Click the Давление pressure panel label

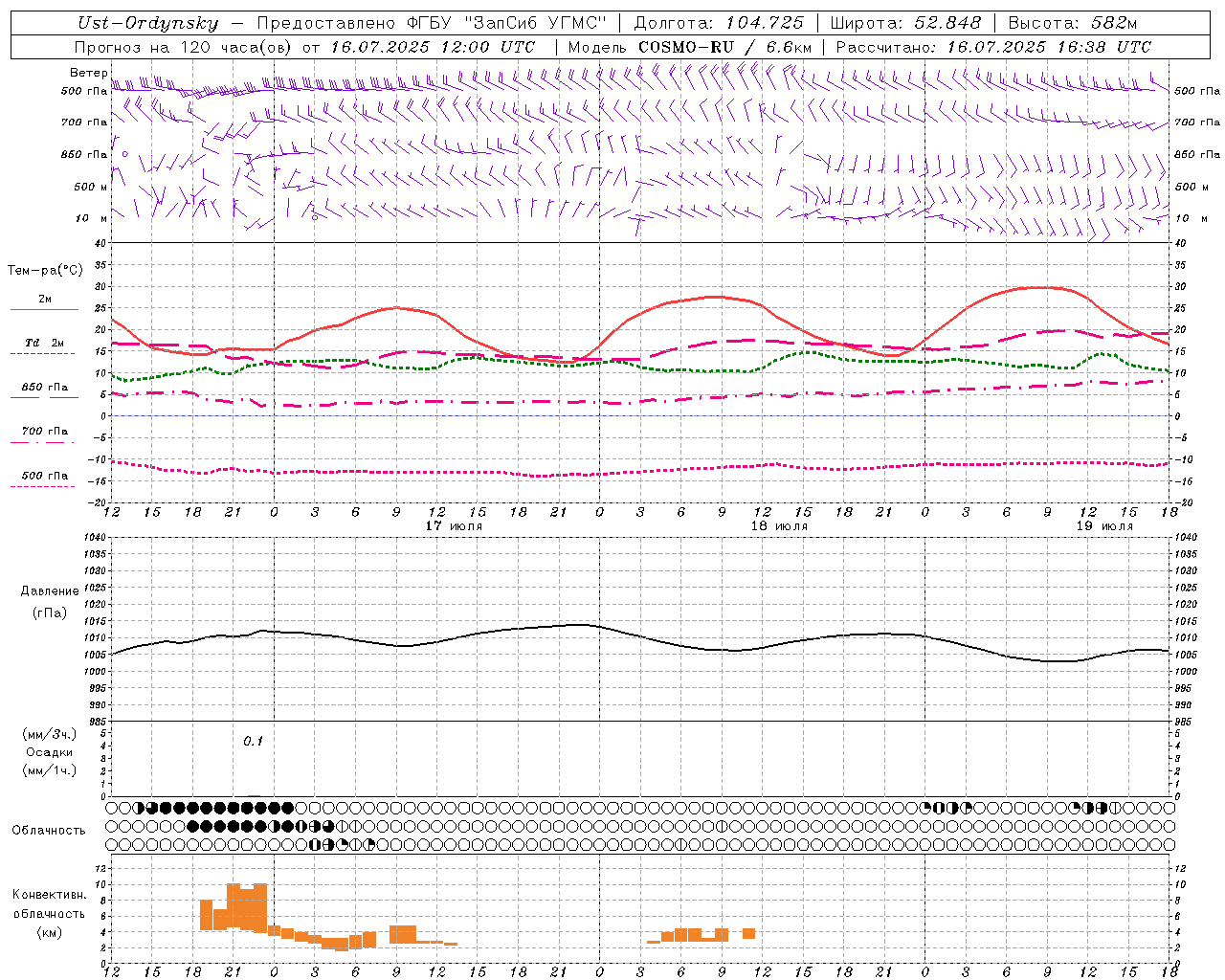pyautogui.click(x=50, y=591)
